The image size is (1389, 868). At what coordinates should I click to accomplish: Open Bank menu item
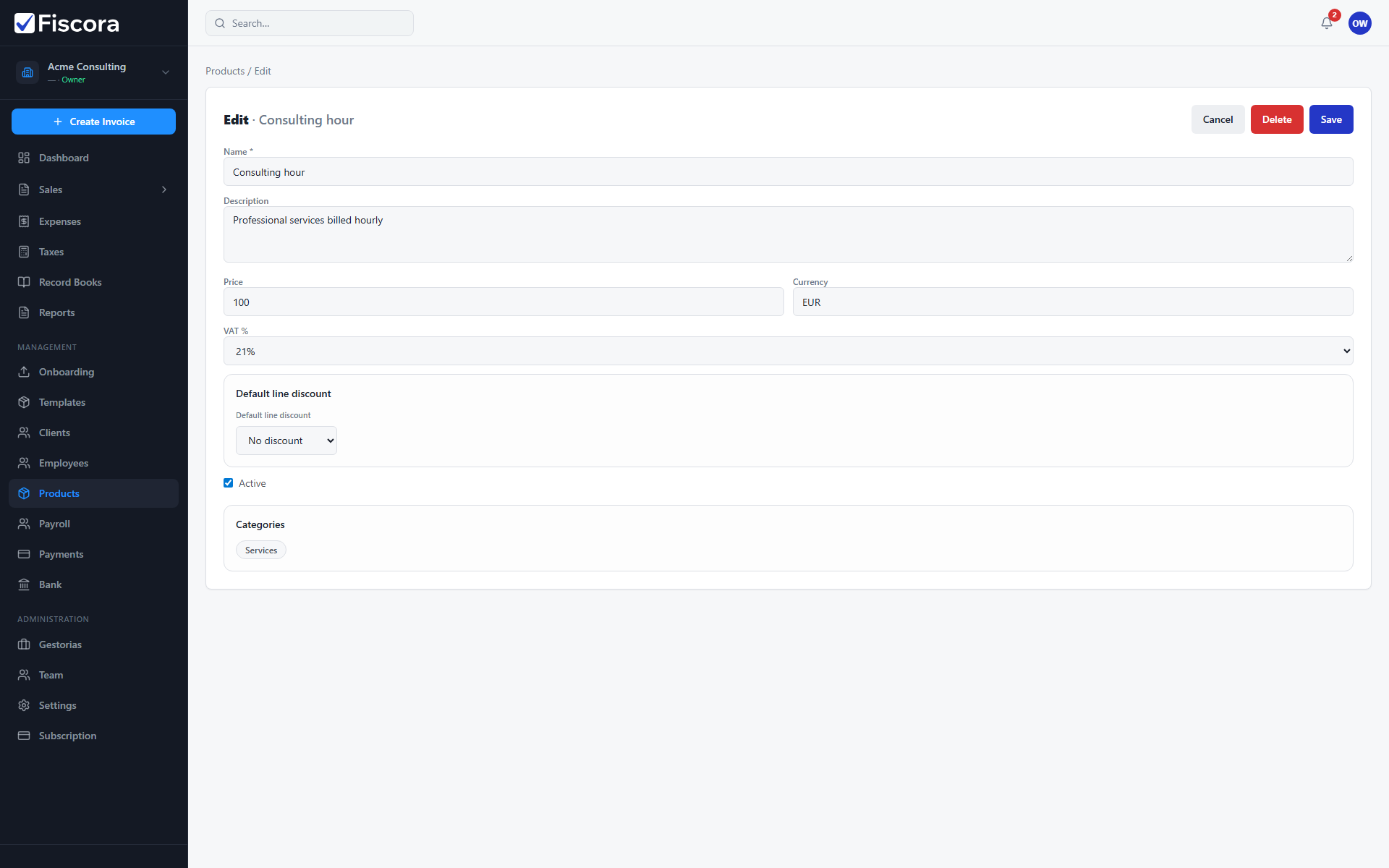coord(93,584)
